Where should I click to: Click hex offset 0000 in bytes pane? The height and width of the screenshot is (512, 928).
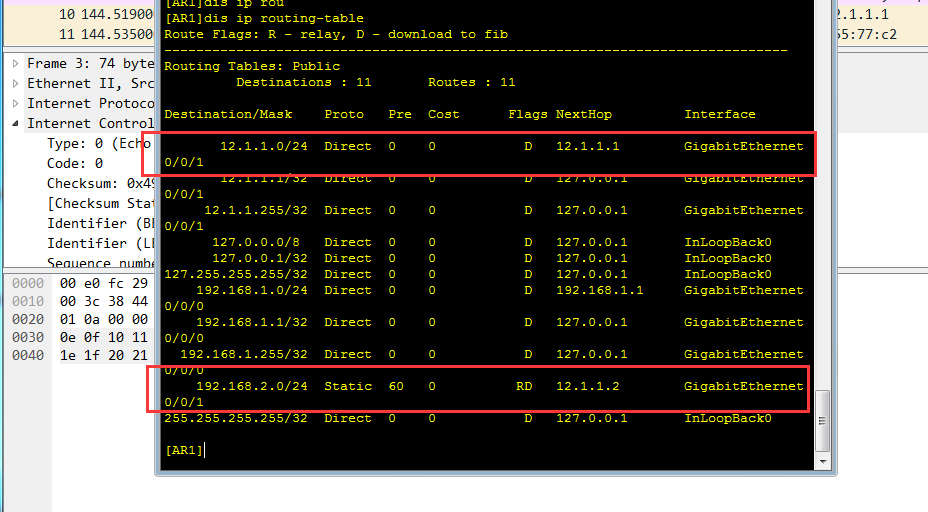click(28, 284)
